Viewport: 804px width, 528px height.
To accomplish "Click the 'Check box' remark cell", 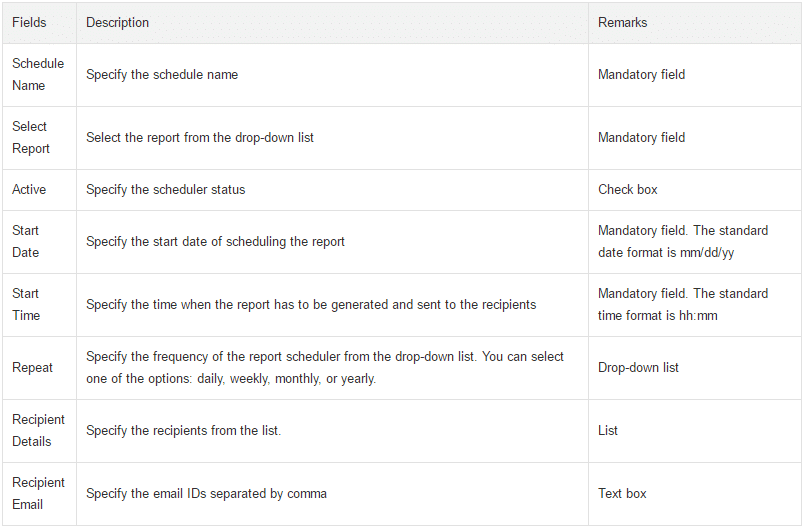I will [695, 190].
